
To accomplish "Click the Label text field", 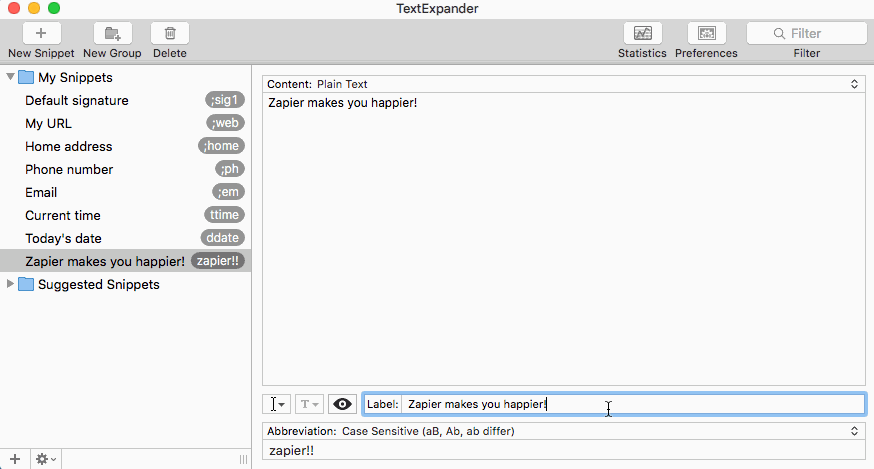I will (x=632, y=404).
